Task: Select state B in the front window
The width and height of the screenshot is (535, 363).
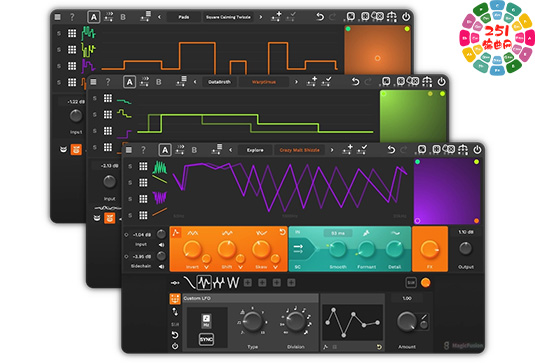Action: pos(194,150)
